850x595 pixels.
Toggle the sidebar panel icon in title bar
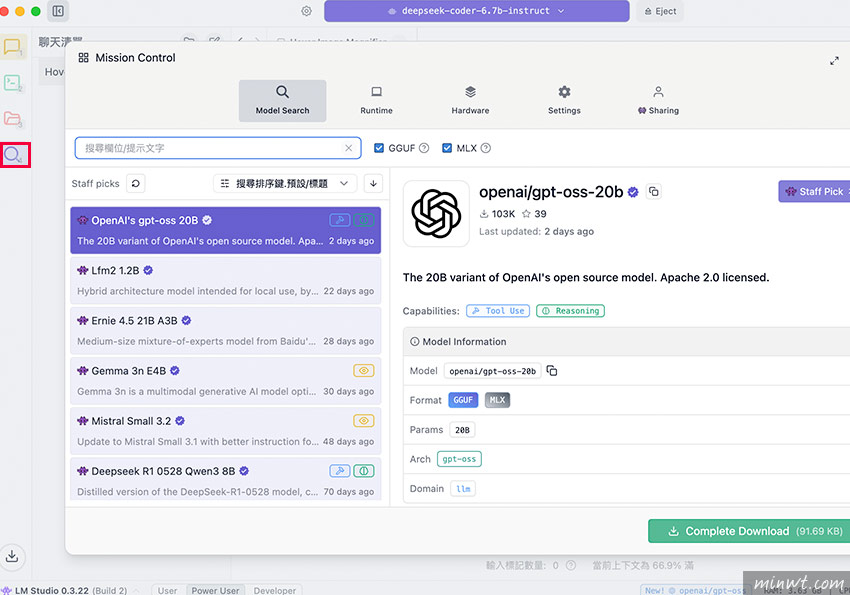[58, 11]
